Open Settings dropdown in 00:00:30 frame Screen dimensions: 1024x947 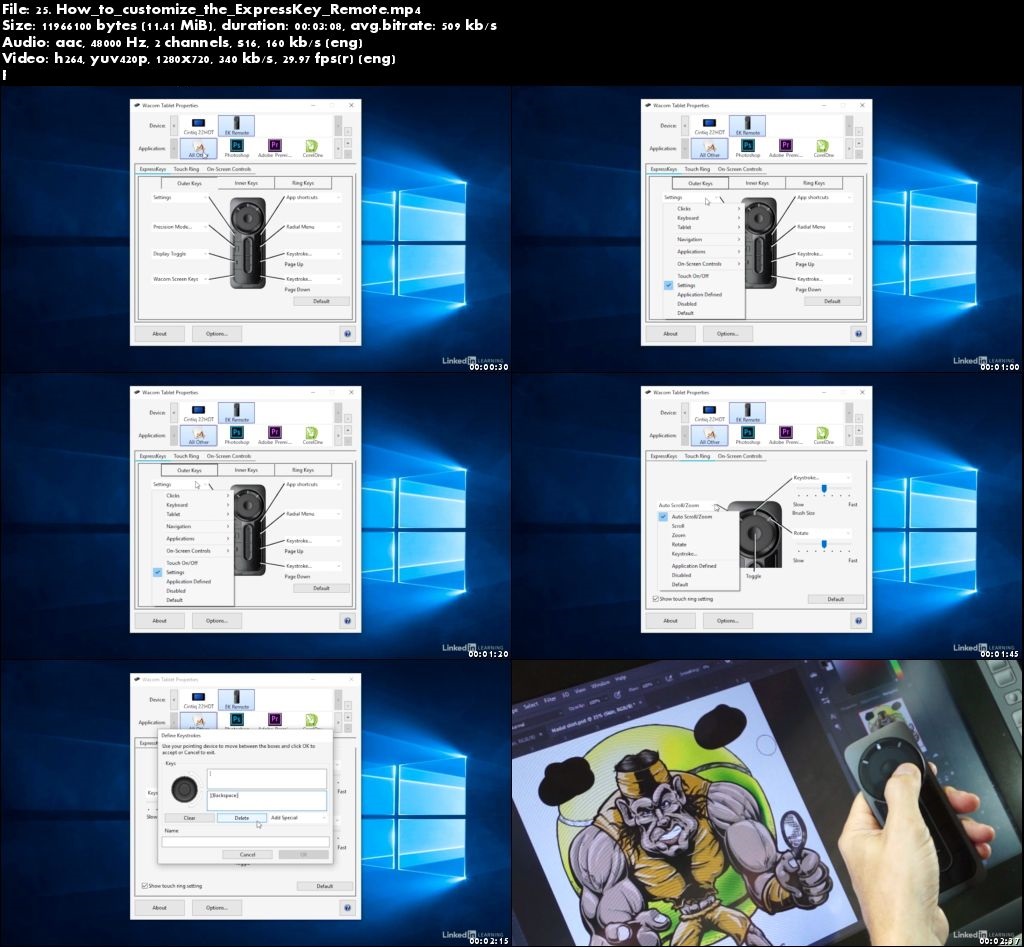tap(180, 197)
